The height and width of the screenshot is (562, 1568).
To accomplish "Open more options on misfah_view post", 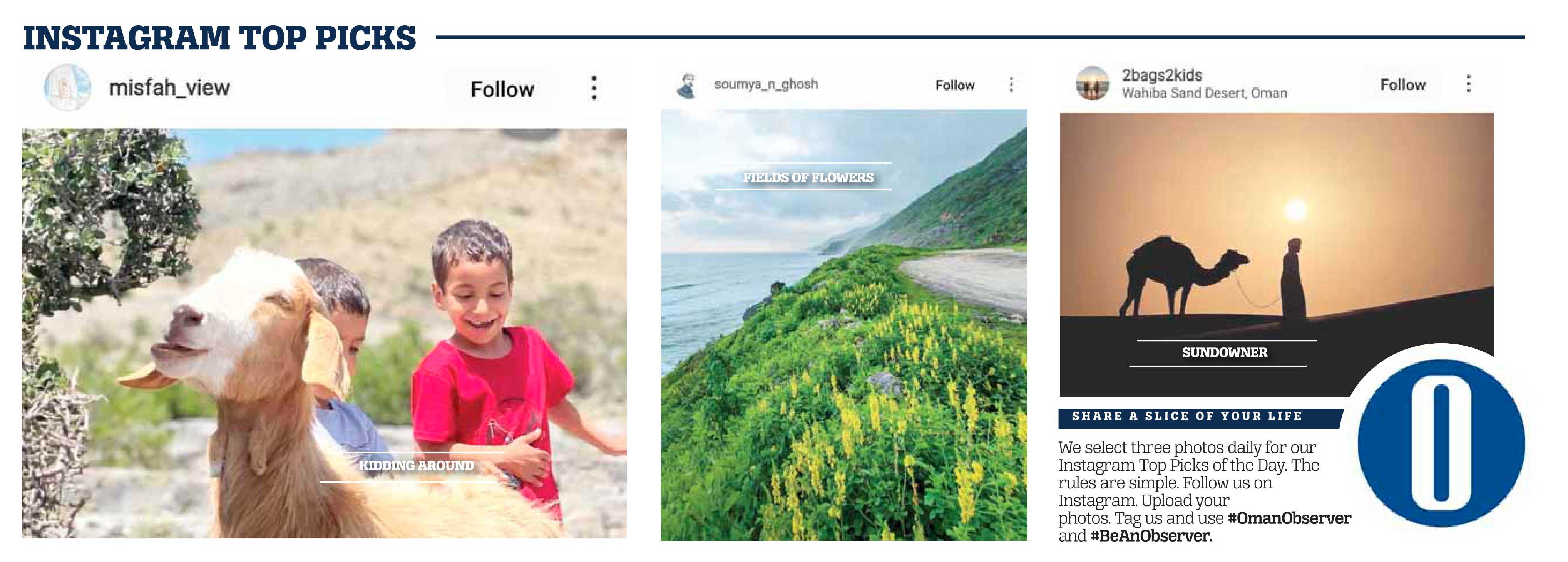I will coord(594,88).
